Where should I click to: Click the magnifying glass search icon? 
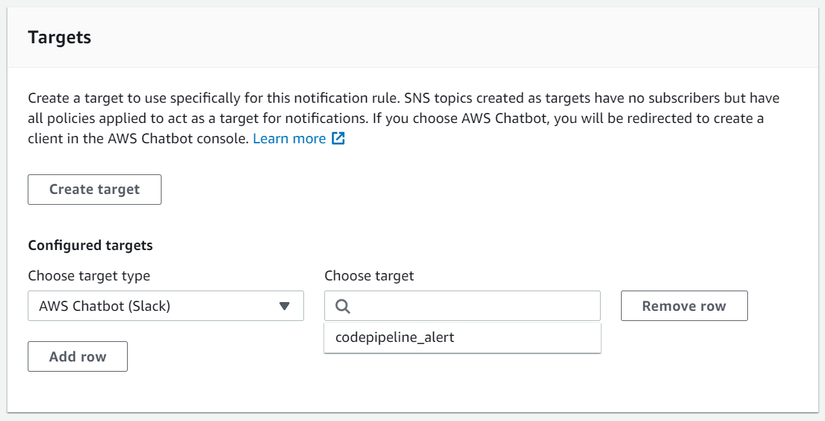click(343, 307)
